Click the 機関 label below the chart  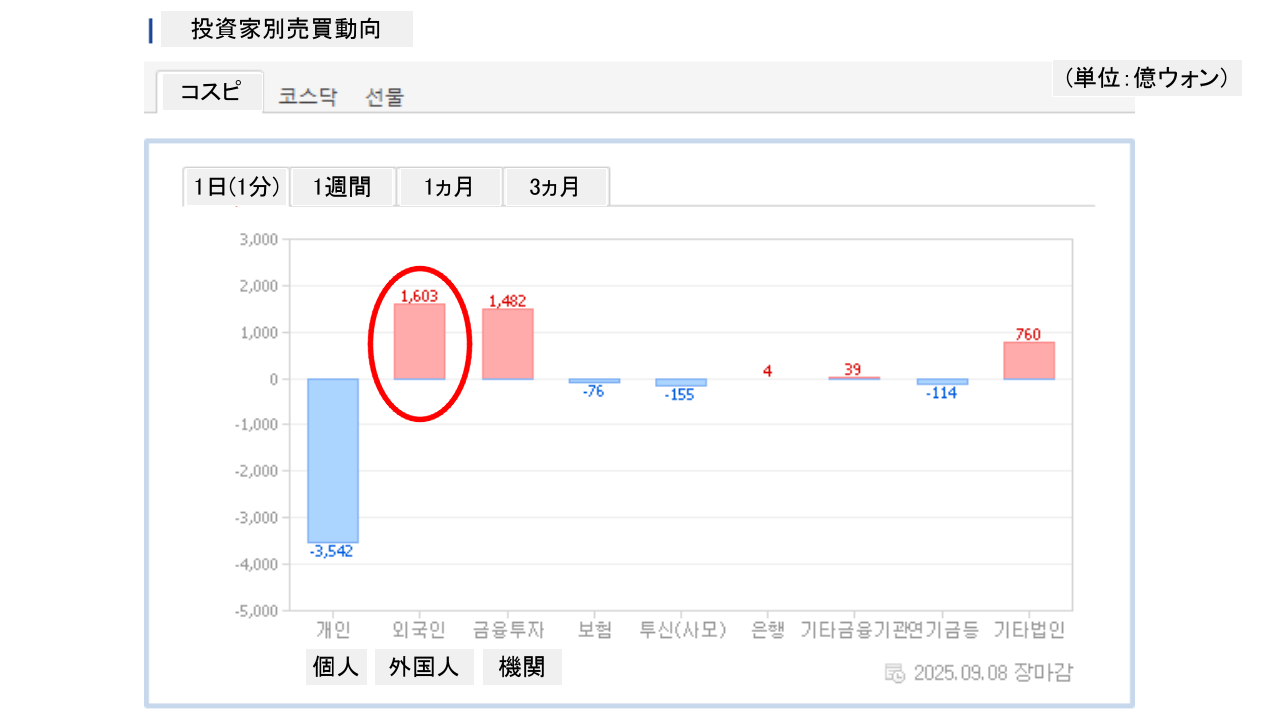coord(522,667)
